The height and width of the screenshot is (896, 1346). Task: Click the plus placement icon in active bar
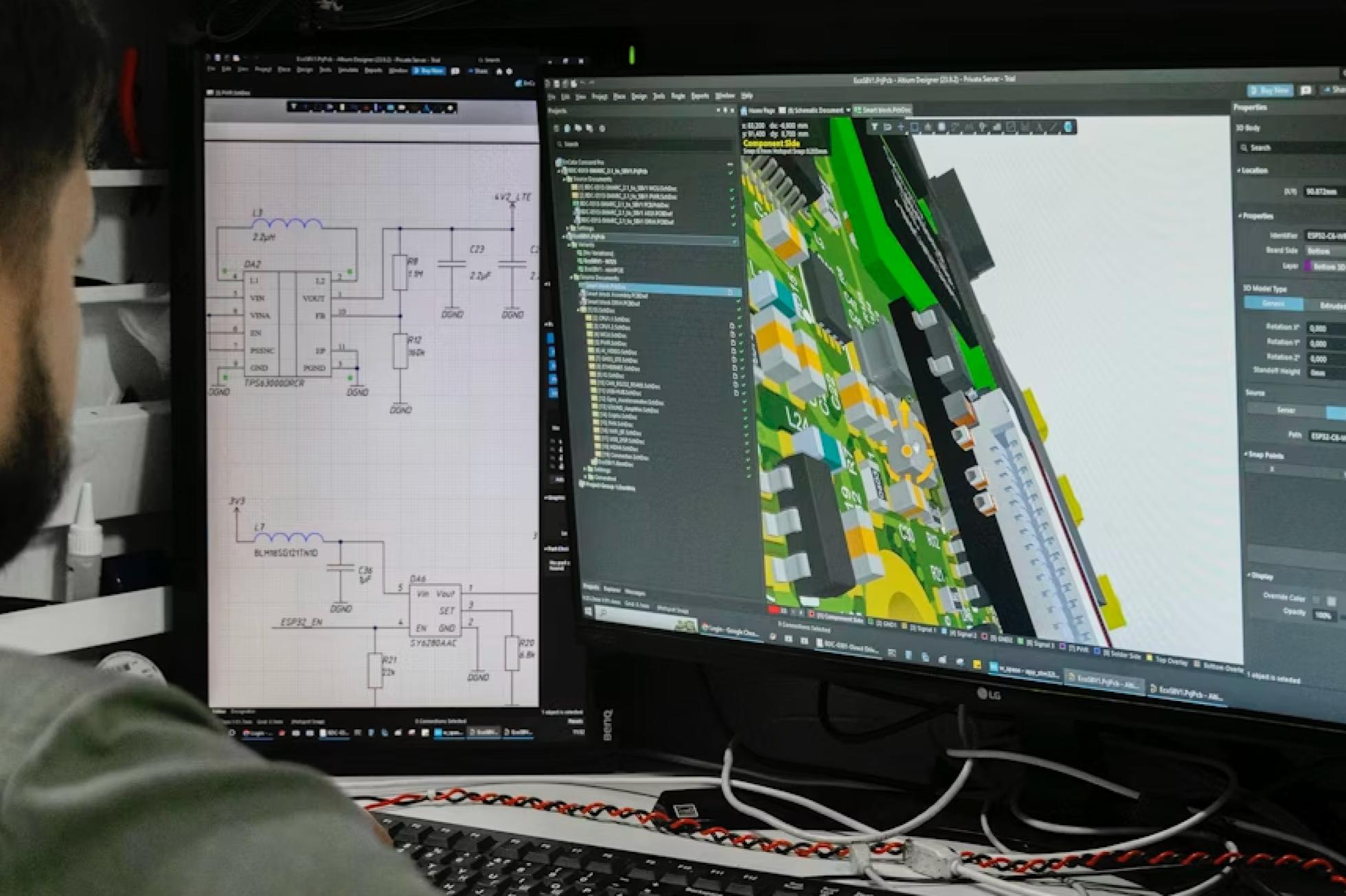tap(901, 127)
